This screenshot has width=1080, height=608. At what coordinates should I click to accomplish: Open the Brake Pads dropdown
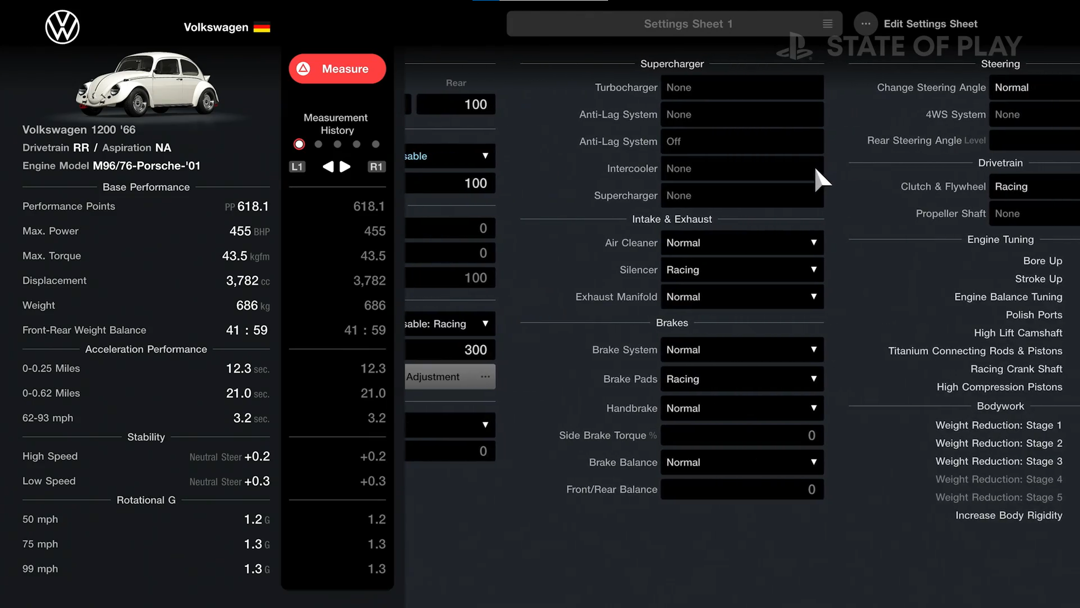click(x=742, y=379)
